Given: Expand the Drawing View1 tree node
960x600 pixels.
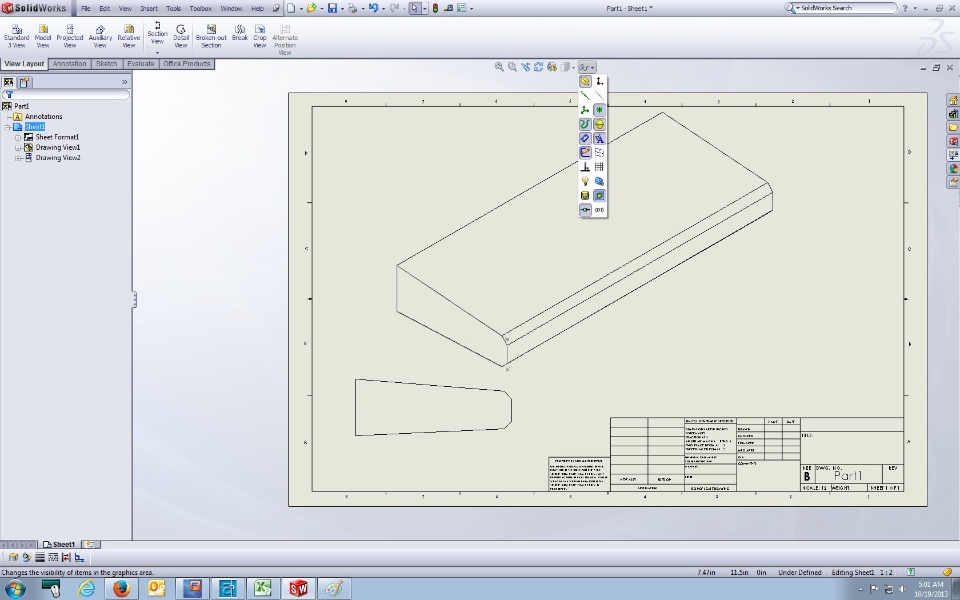Looking at the screenshot, I should [x=18, y=148].
